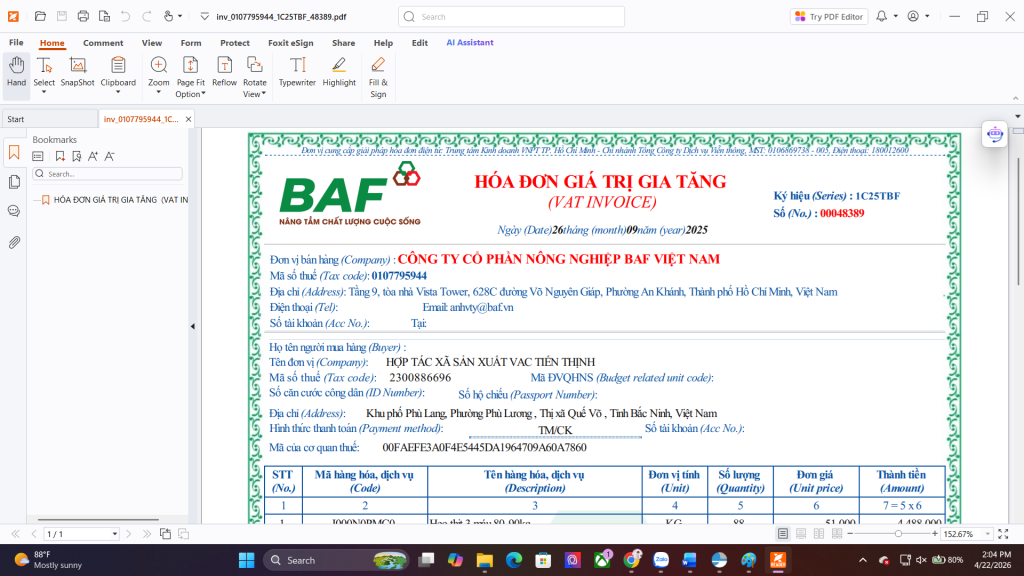Click the Print icon in the quick access bar
This screenshot has width=1024, height=576.
83,17
